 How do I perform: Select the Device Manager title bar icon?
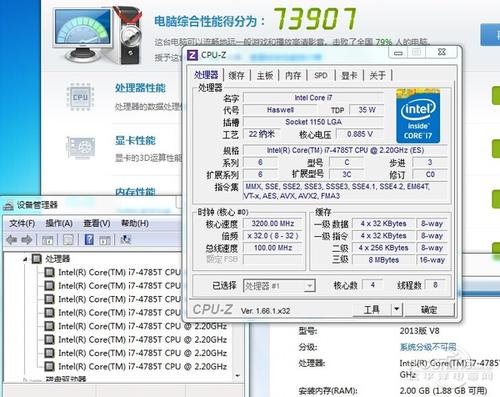(x=8, y=205)
